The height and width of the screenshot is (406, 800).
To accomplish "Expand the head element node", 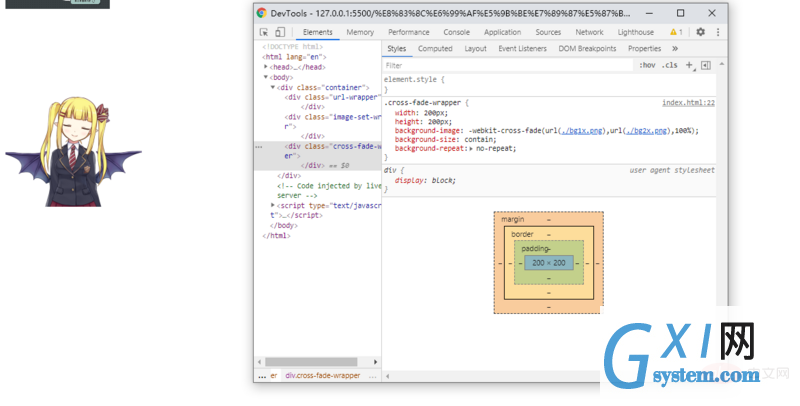I will point(266,67).
